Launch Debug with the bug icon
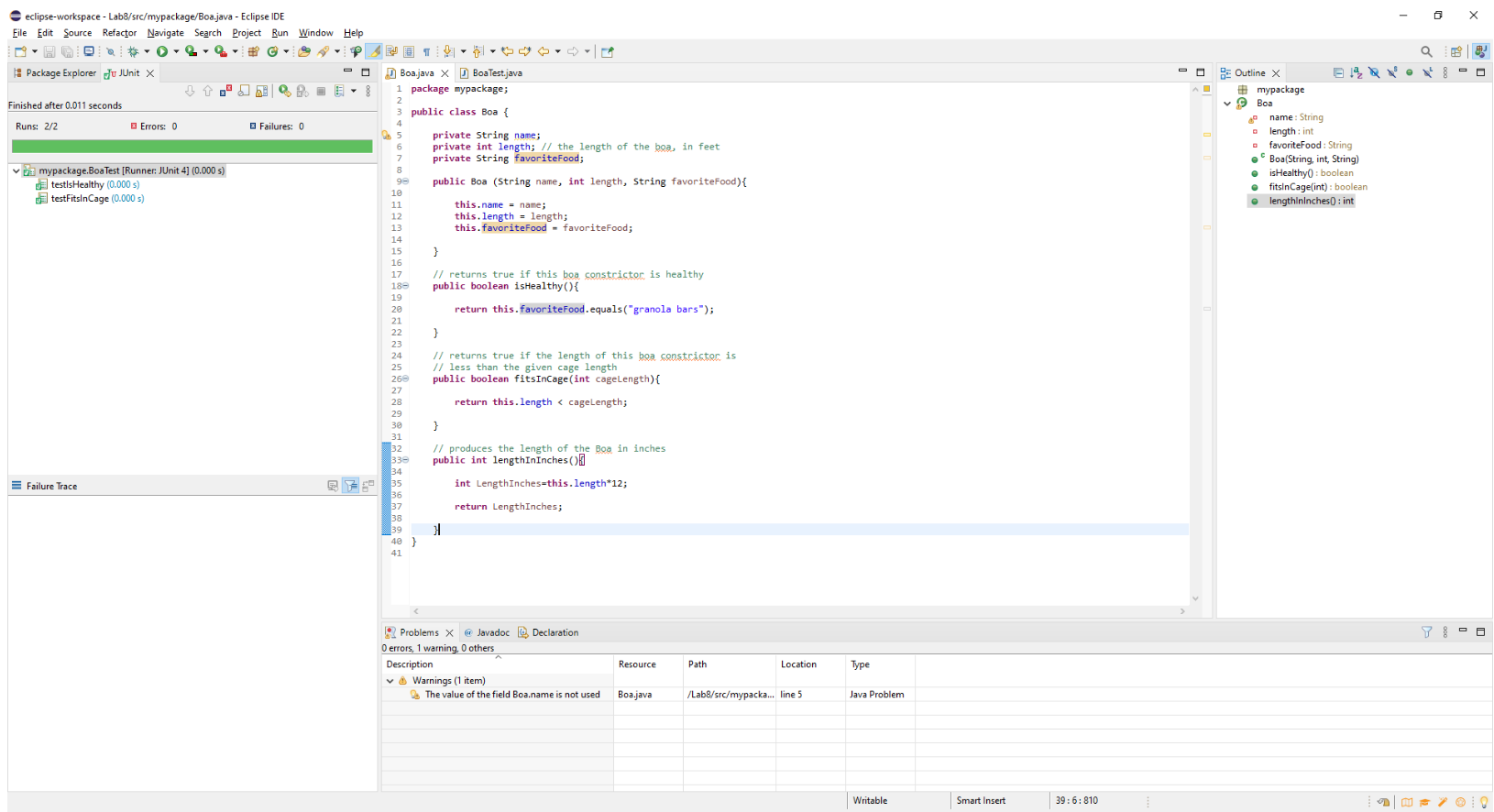The height and width of the screenshot is (812, 1494). (133, 51)
